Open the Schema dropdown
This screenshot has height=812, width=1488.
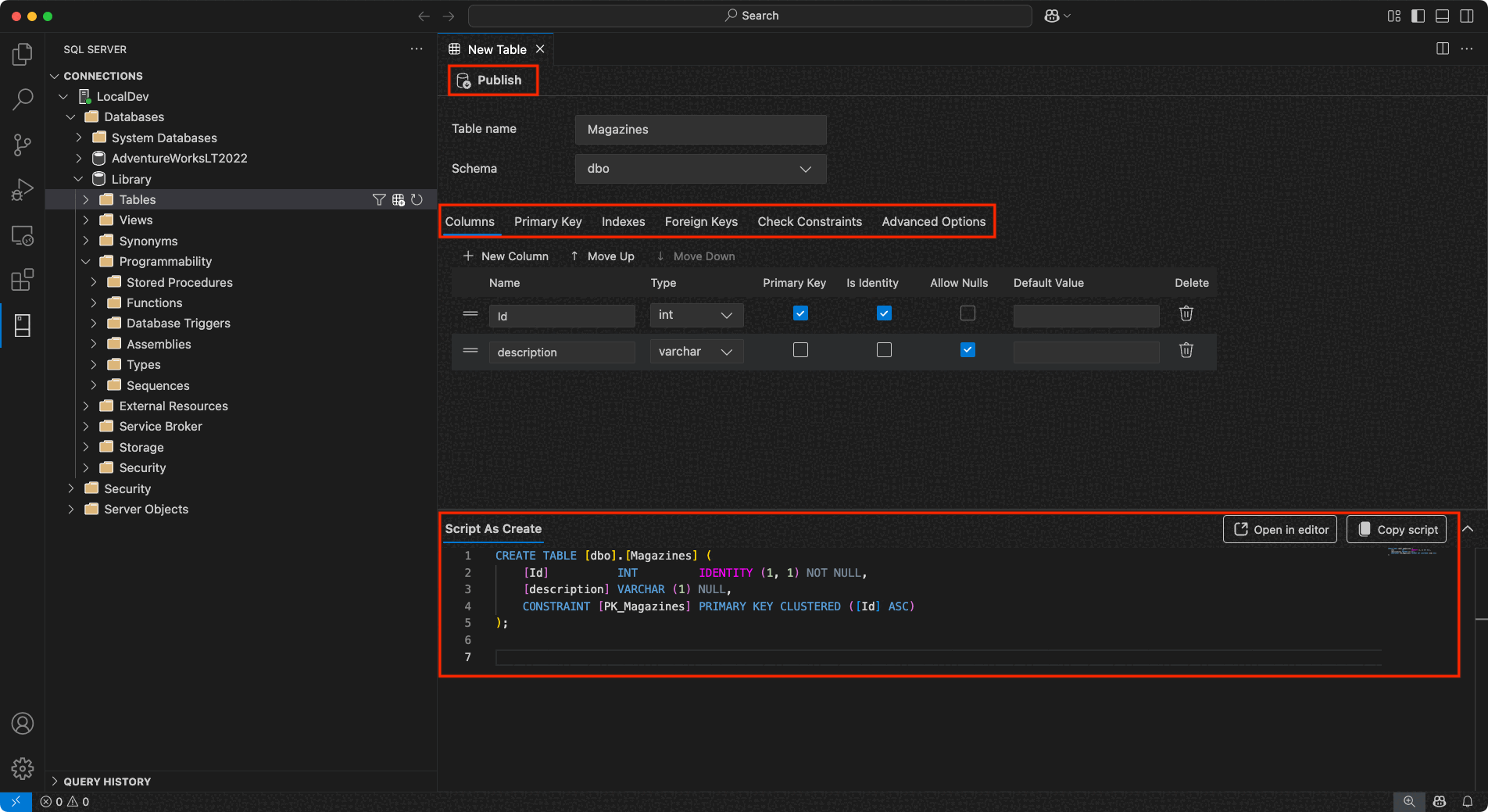tap(700, 169)
